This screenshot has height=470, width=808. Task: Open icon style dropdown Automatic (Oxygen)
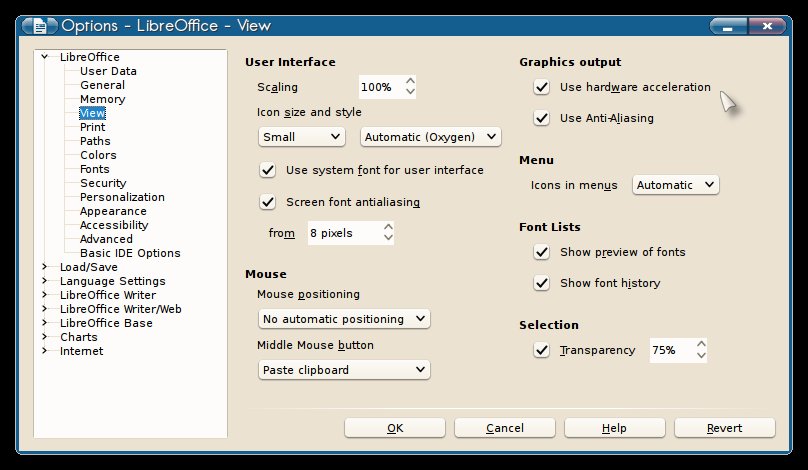[x=430, y=136]
